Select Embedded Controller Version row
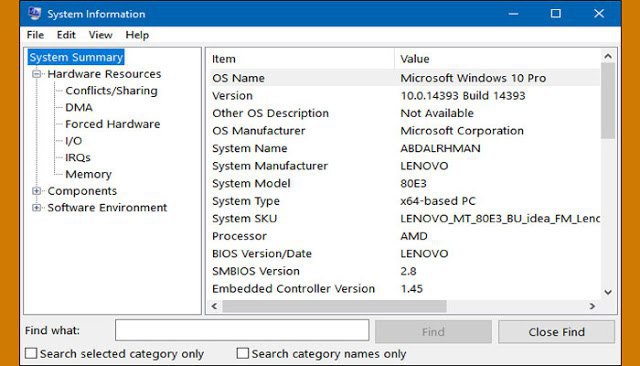 404,288
